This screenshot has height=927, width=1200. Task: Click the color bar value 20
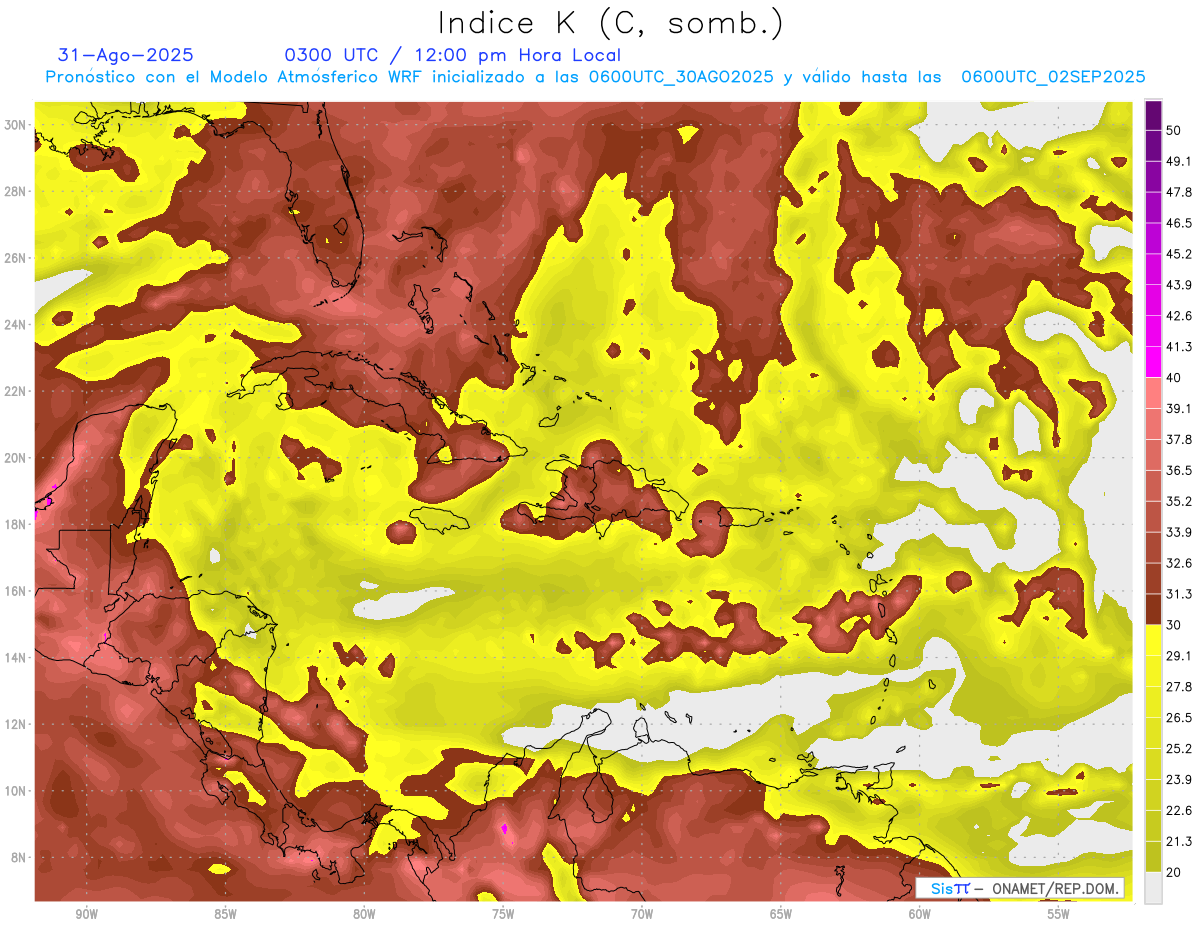[1174, 872]
